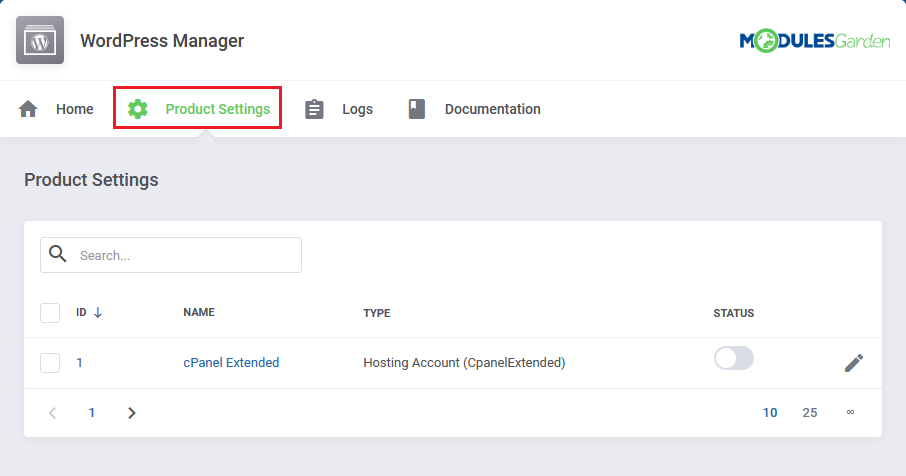Open the Home tab

(56, 109)
